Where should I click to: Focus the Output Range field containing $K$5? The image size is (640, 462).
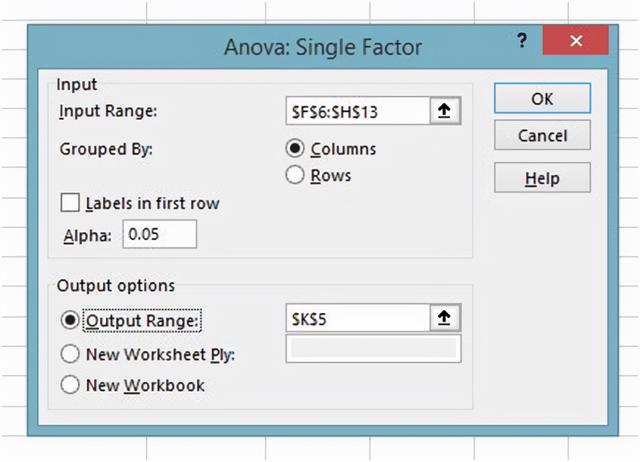359,319
